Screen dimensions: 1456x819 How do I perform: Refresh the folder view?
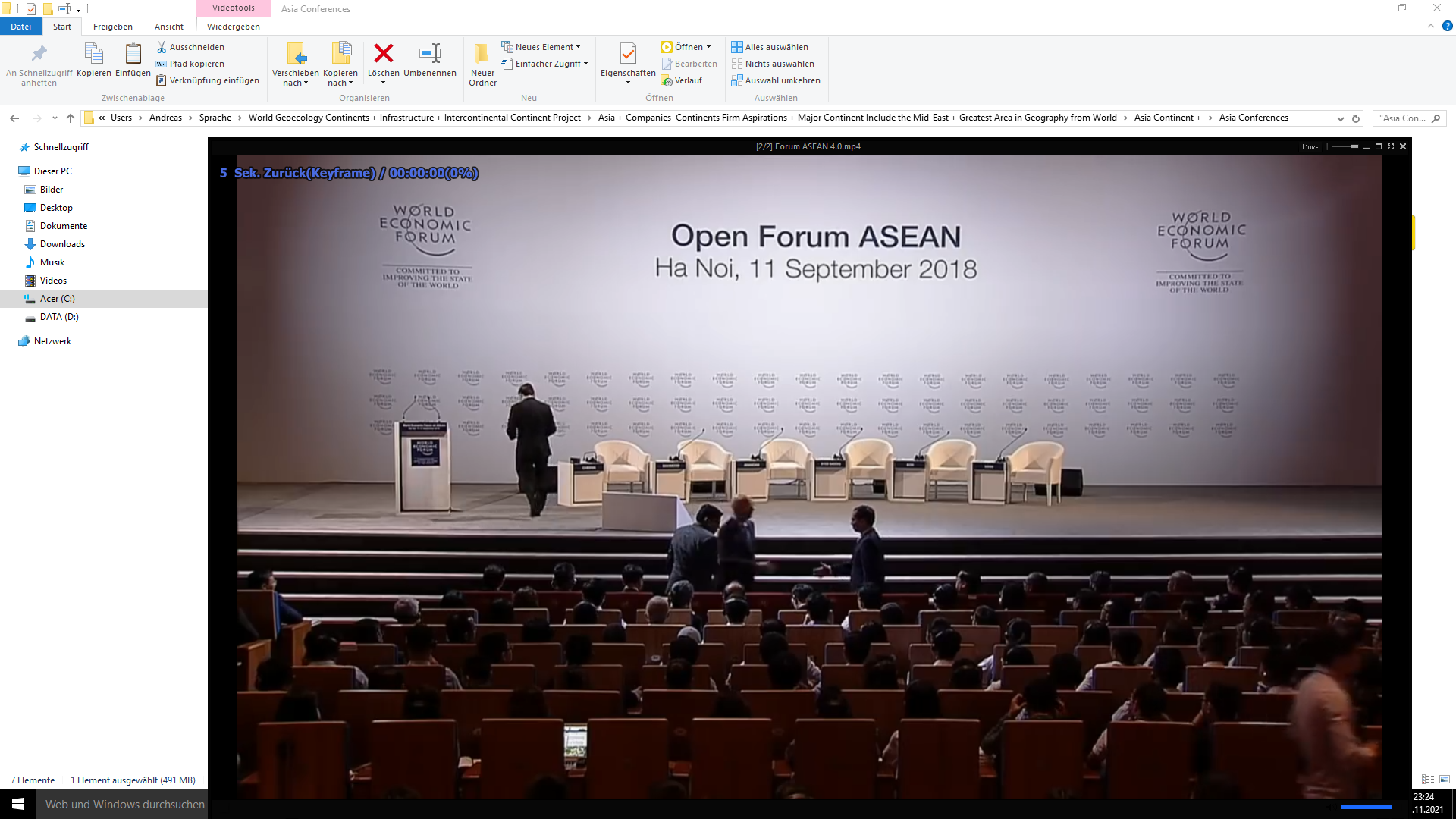(x=1356, y=118)
